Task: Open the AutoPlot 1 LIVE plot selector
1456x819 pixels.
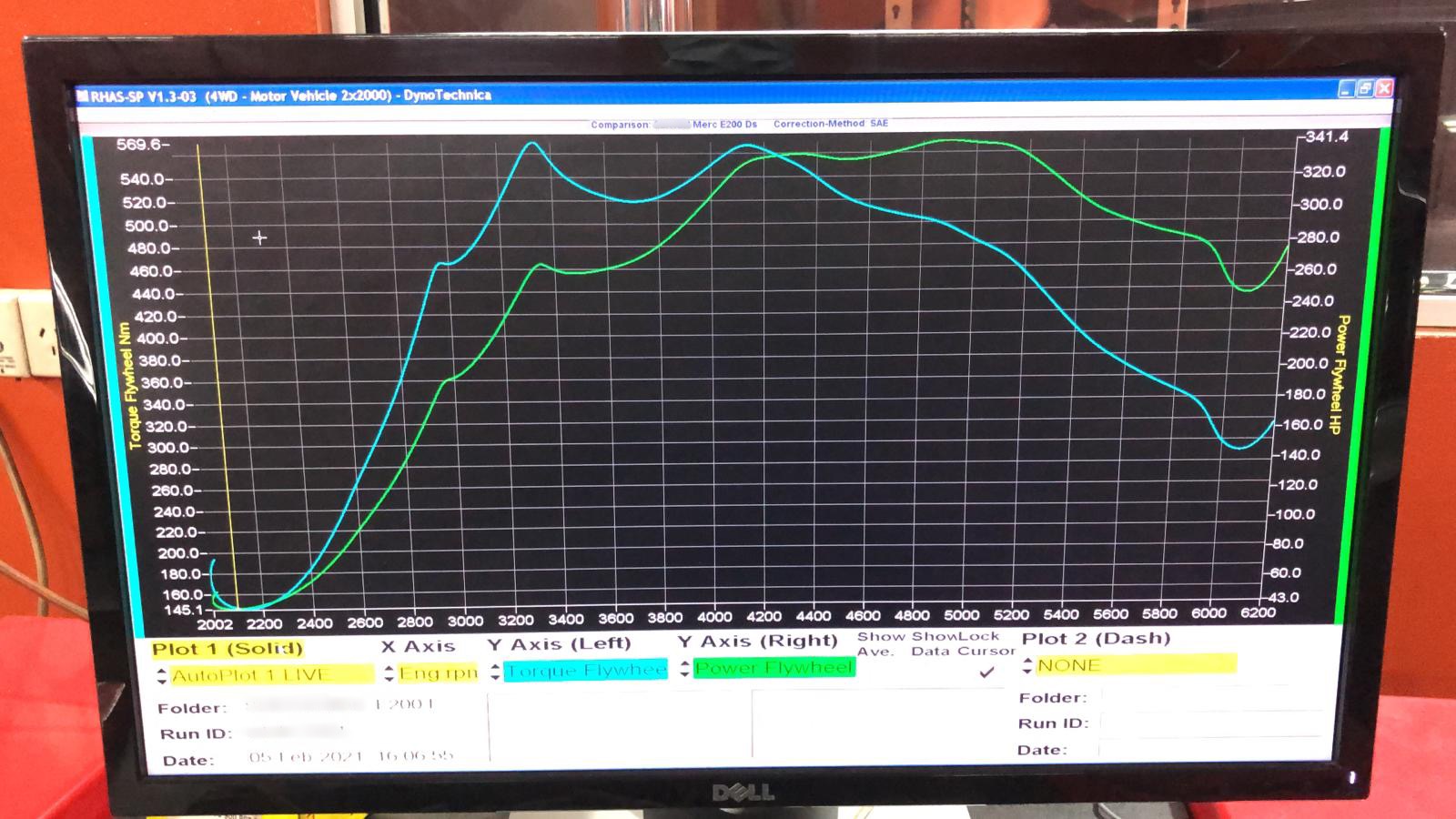Action: click(x=271, y=675)
